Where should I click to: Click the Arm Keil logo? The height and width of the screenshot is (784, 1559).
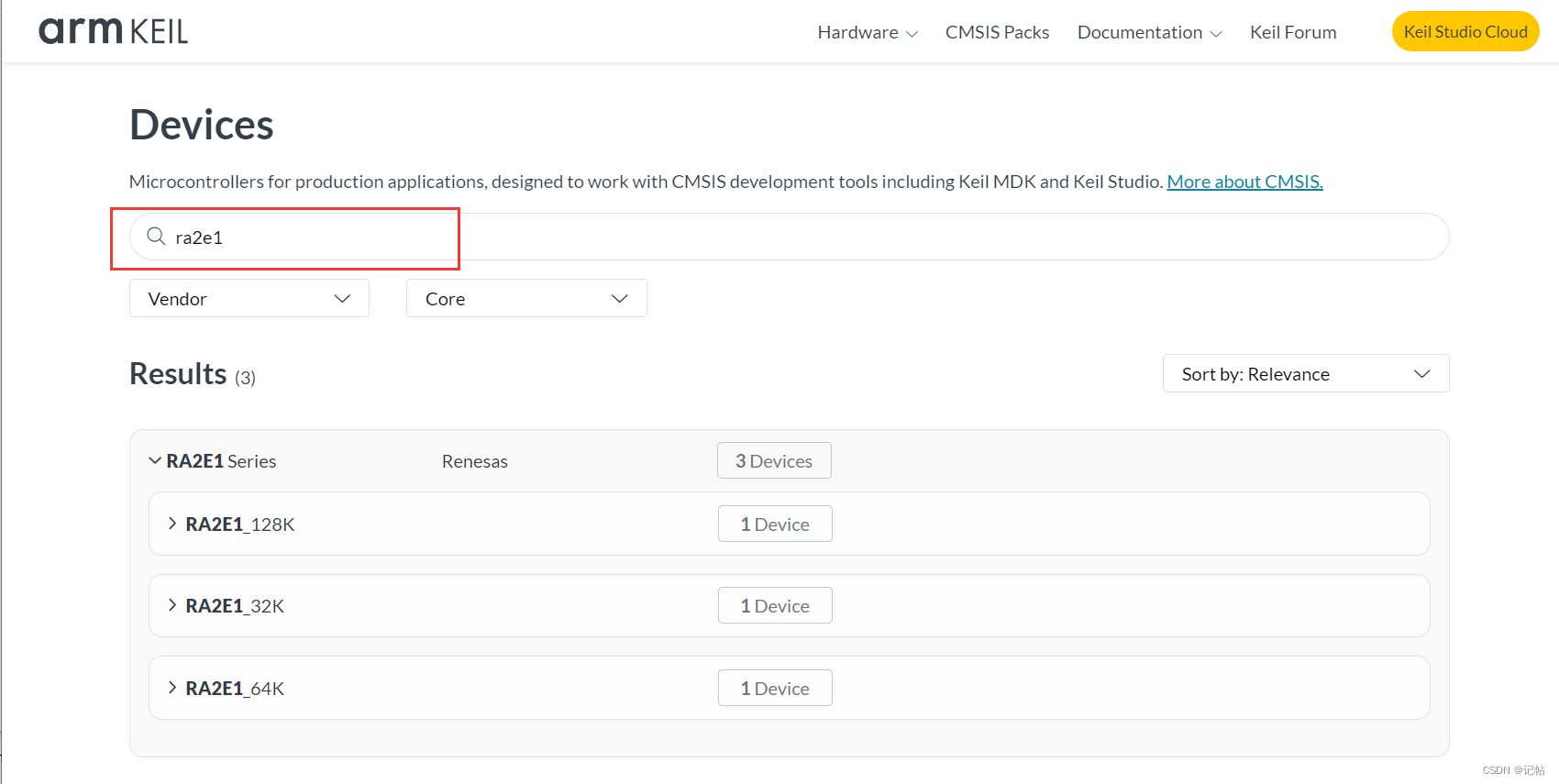point(113,31)
